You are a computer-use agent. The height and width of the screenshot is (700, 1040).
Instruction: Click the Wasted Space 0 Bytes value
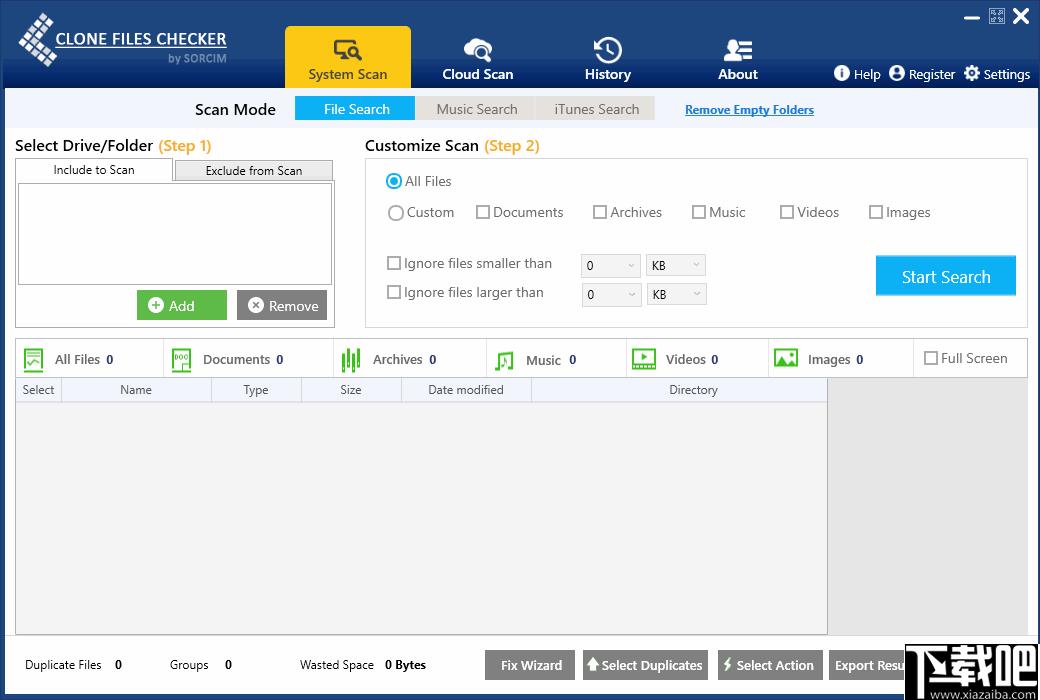(x=405, y=665)
